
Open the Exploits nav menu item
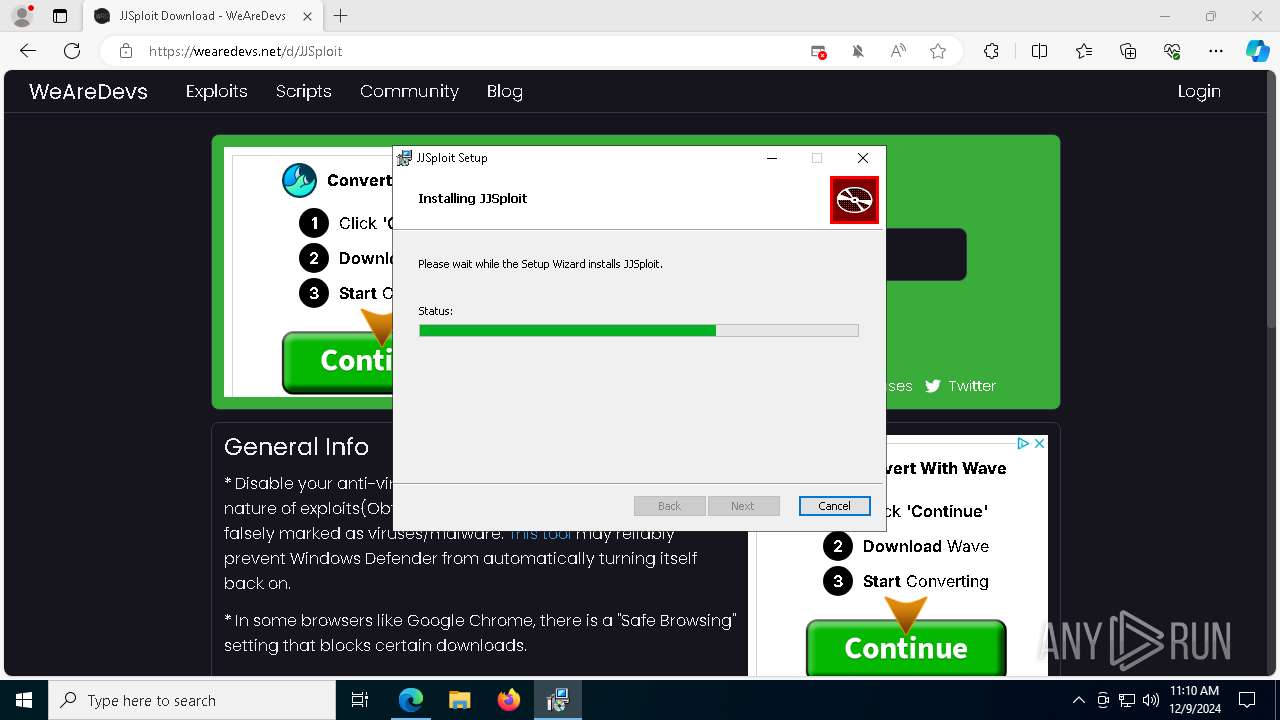pos(217,91)
